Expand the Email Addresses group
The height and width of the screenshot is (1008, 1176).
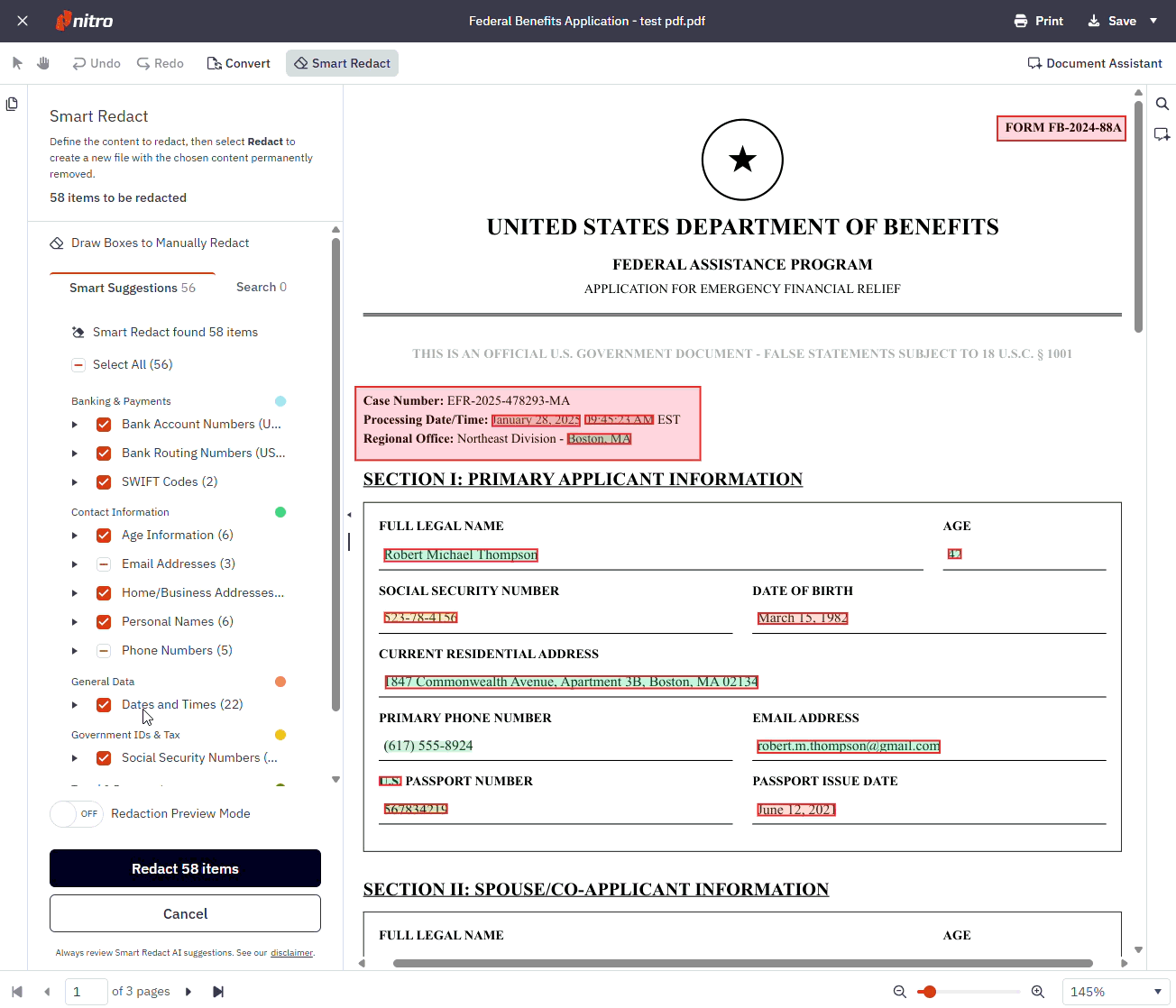tap(75, 564)
